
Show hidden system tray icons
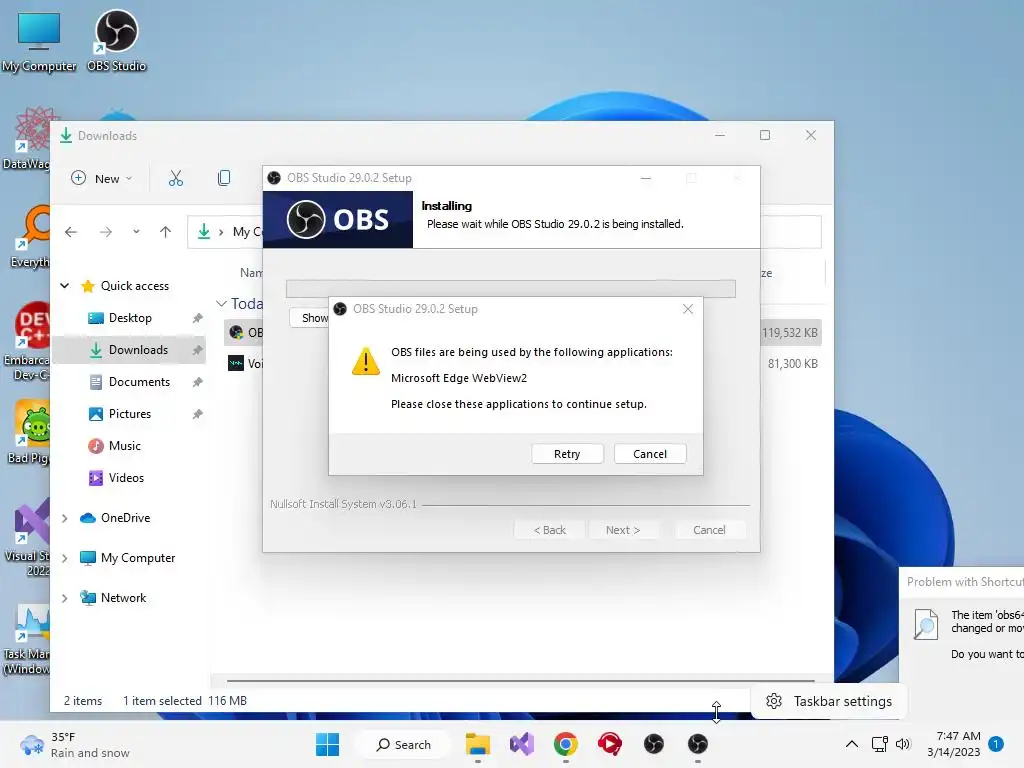click(852, 744)
